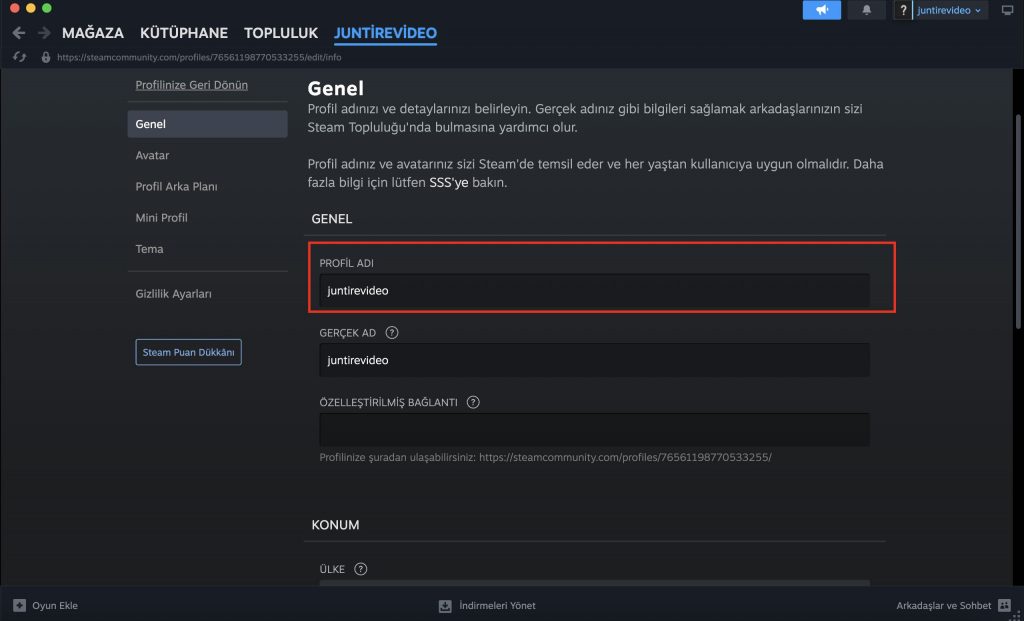Click İndirmeleri Yönet in the bottom bar

[498, 605]
